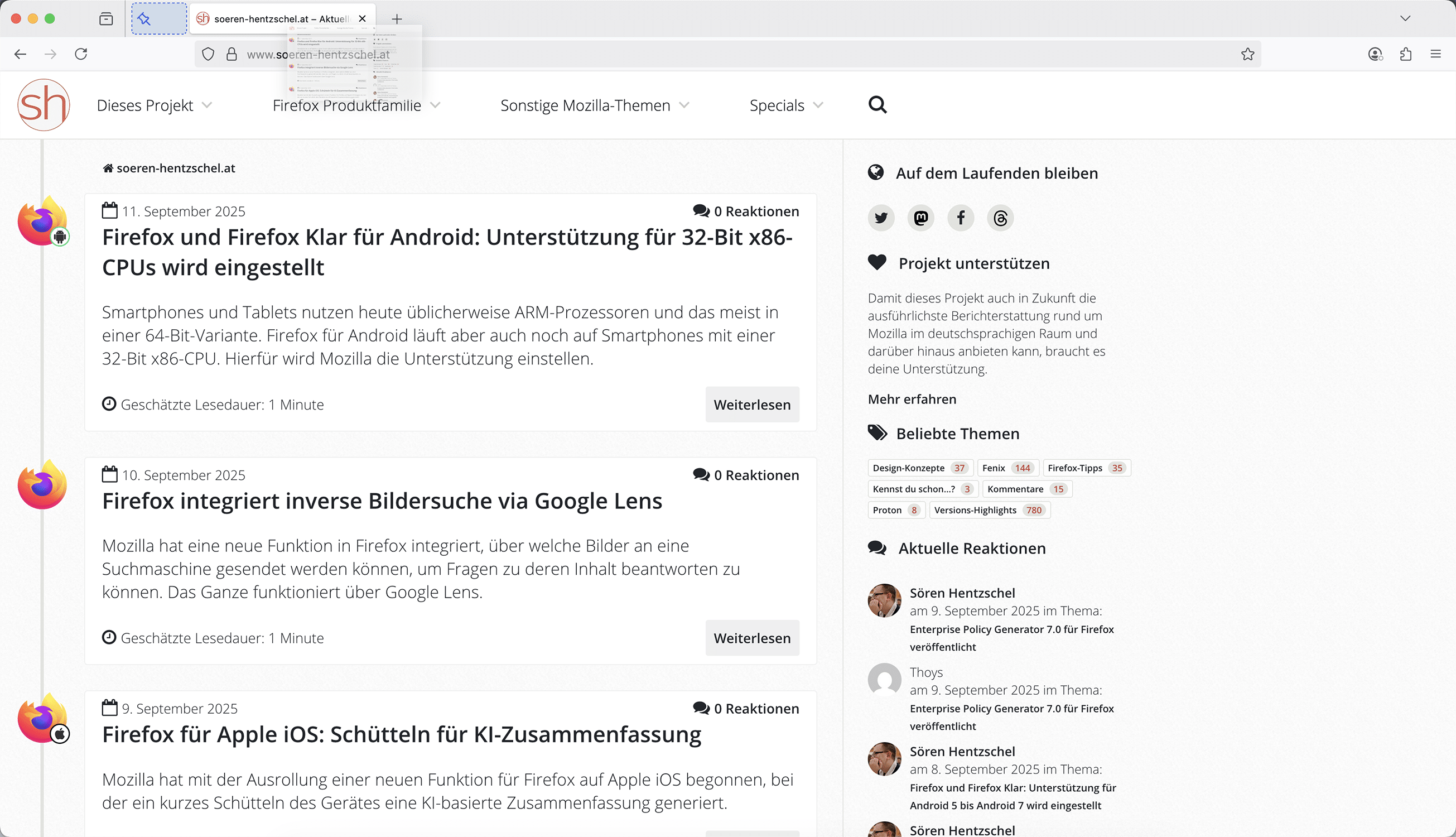1456x837 pixels.
Task: Click Sören Hentzschel's avatar in first reaction
Action: 884,601
